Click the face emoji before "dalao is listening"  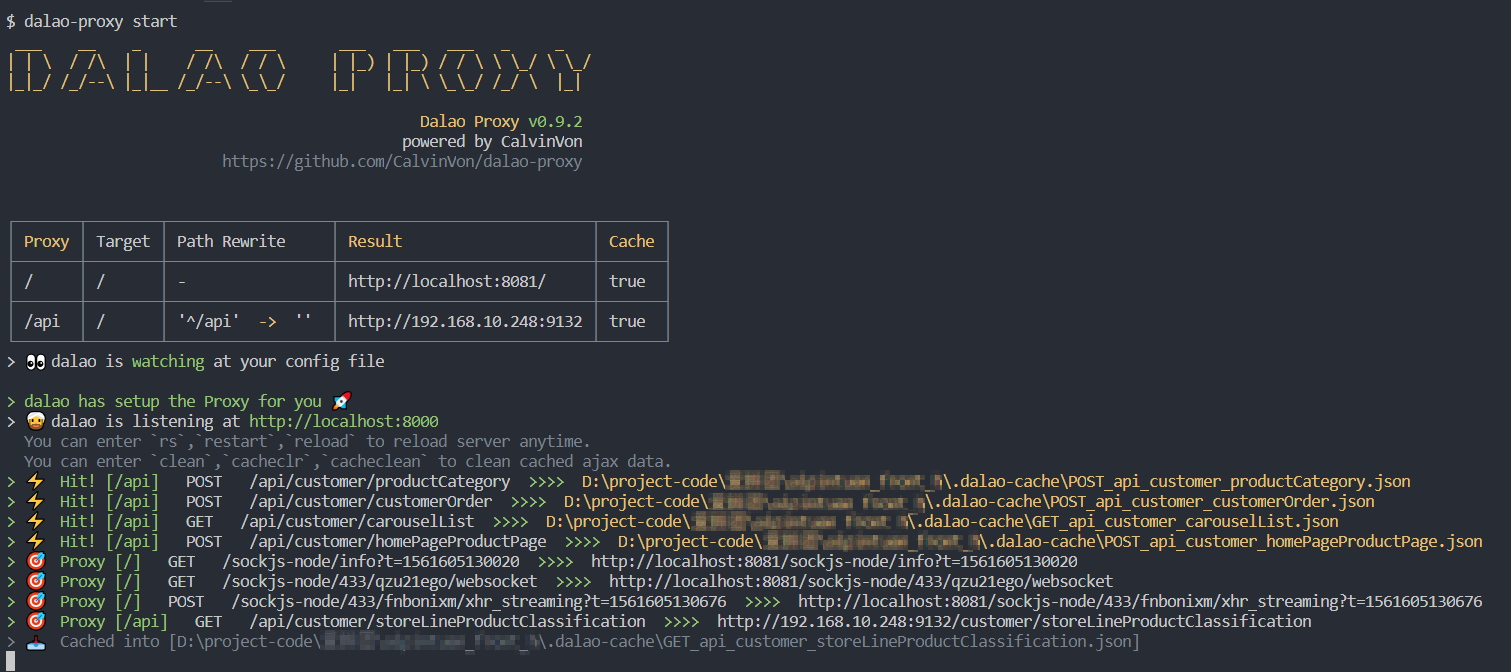pyautogui.click(x=34, y=421)
